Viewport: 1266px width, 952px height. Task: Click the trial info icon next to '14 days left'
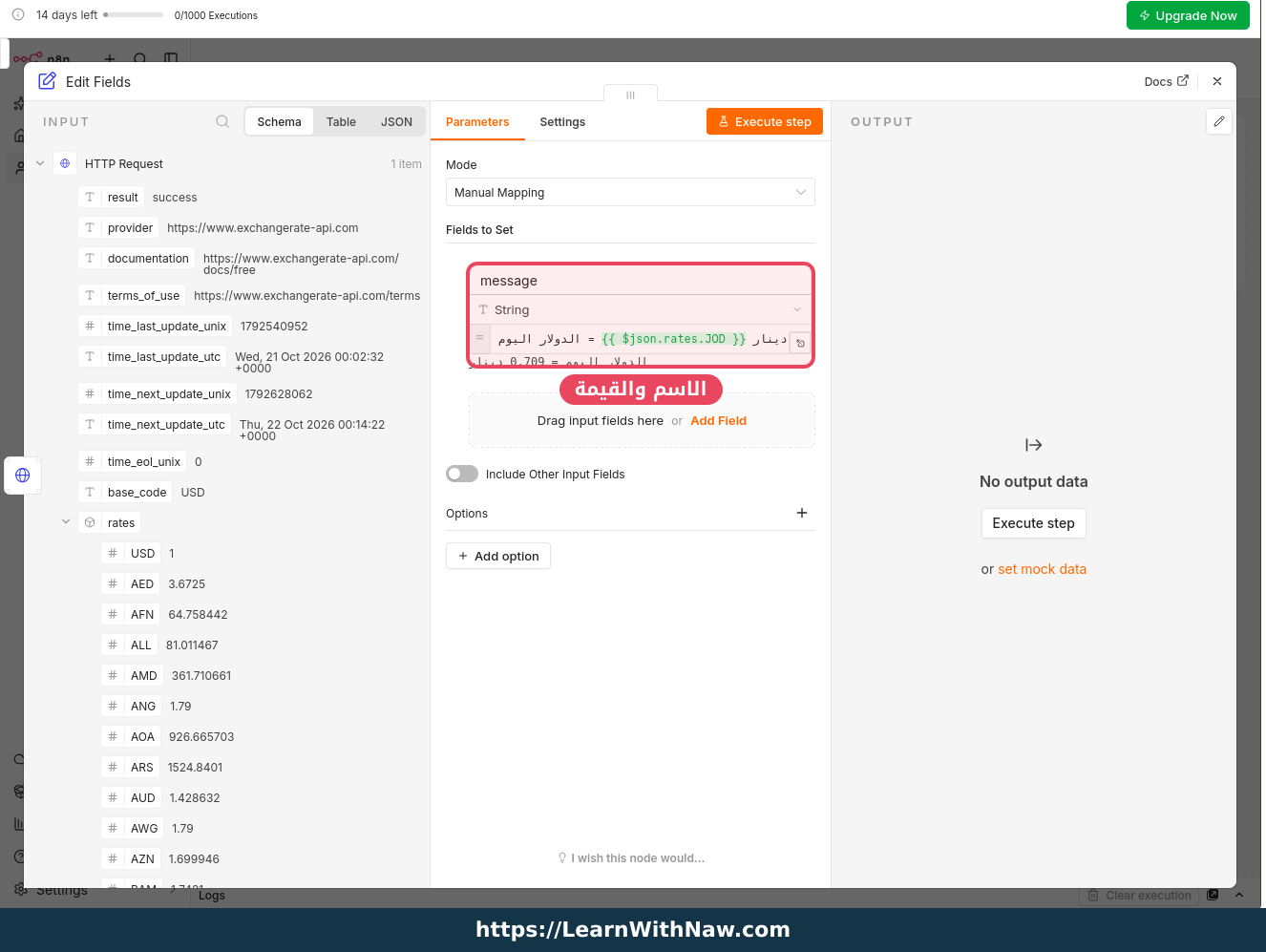pos(18,14)
